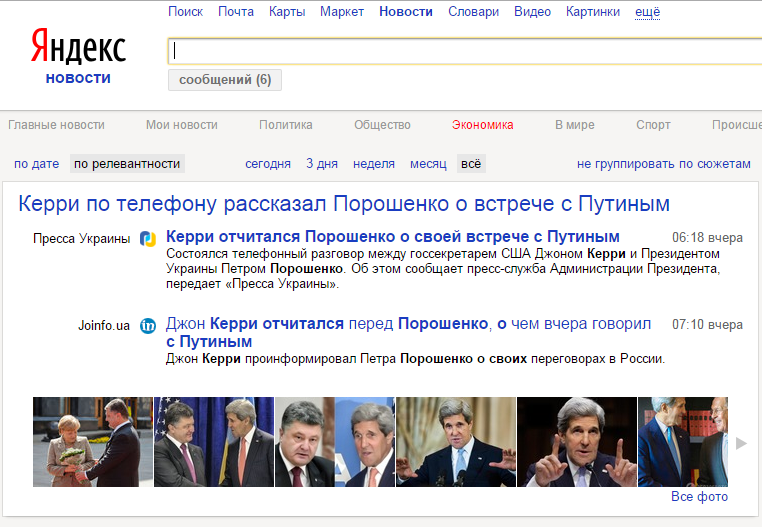Image resolution: width=762 pixels, height=527 pixels.
Task: Open the 'ещё' more services menu
Action: coord(647,12)
